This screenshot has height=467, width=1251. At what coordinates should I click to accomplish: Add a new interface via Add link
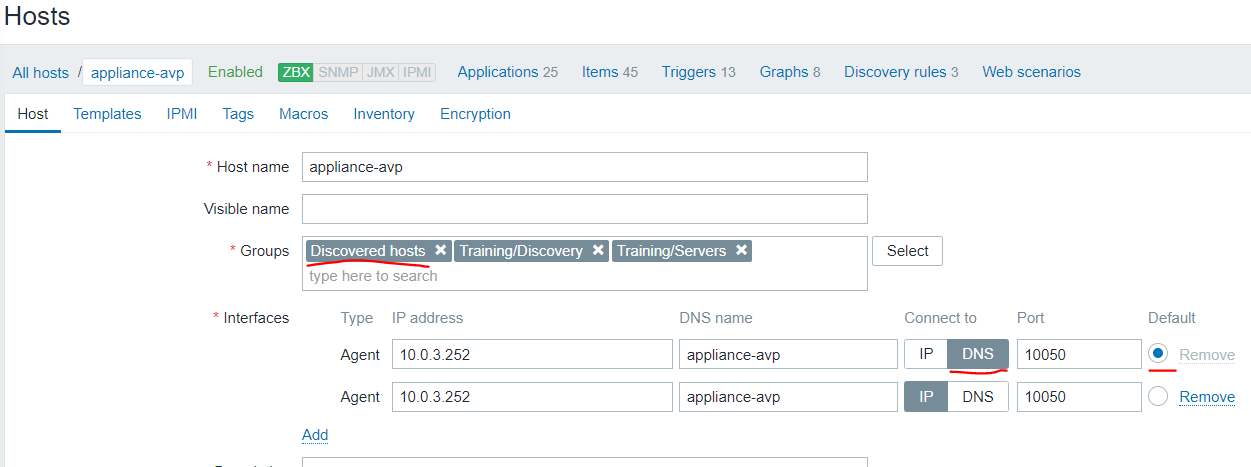pos(315,435)
